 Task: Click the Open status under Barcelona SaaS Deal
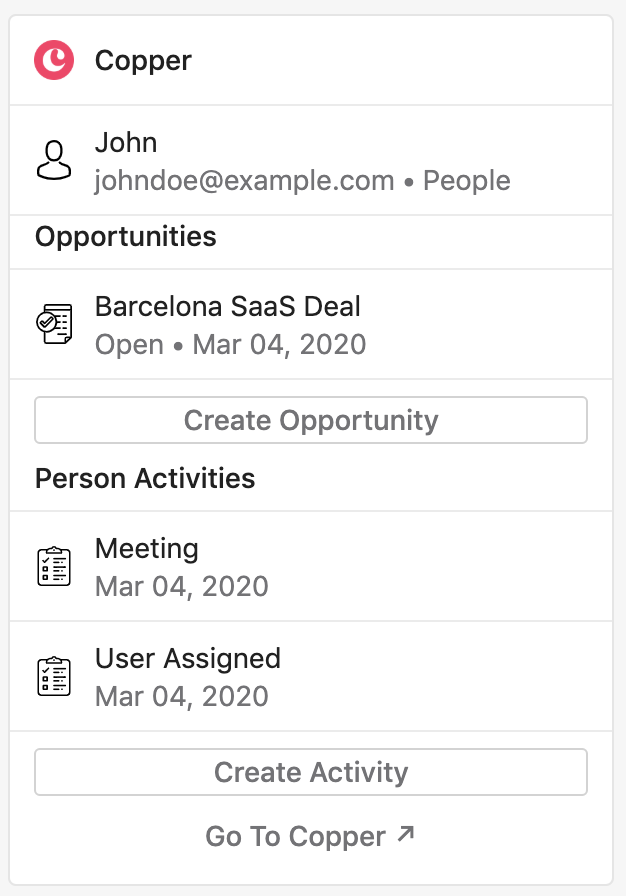[129, 345]
